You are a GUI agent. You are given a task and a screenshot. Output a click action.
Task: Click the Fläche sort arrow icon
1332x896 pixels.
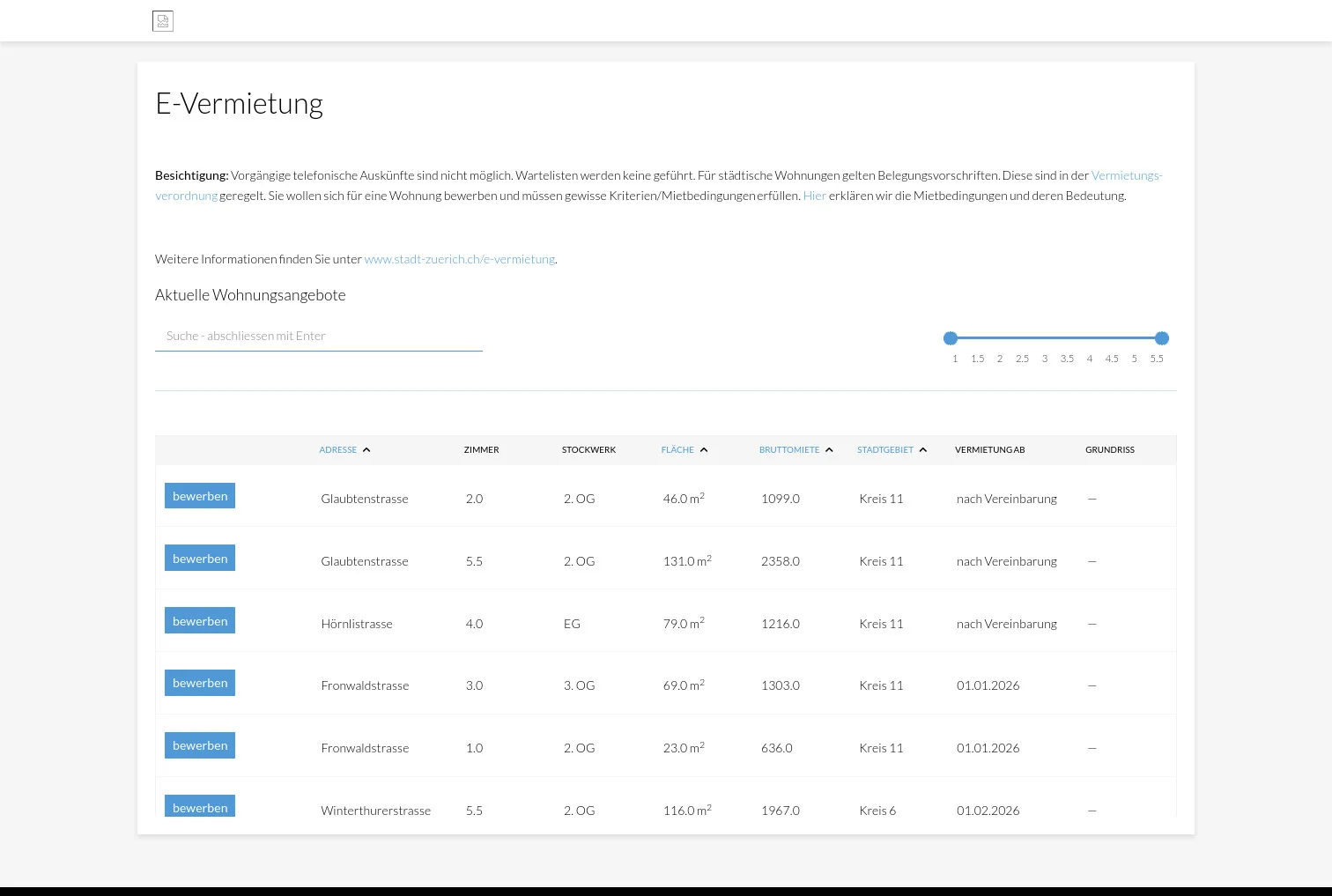[704, 450]
